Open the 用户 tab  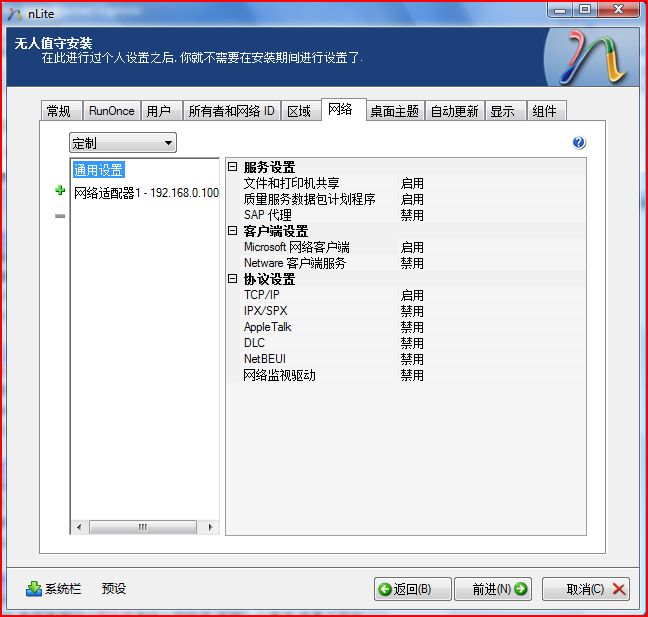(x=161, y=111)
